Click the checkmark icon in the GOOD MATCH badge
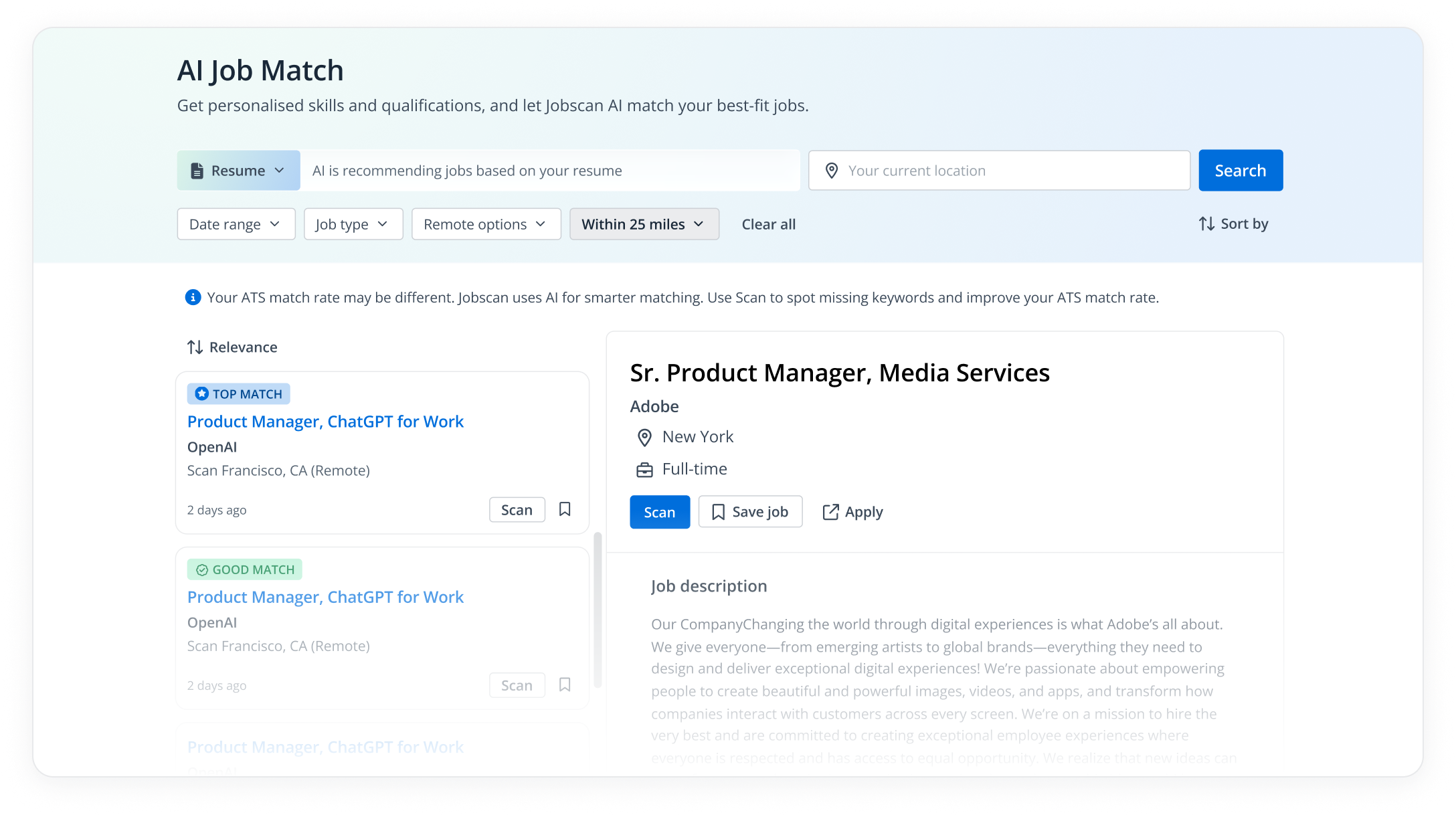 (201, 570)
